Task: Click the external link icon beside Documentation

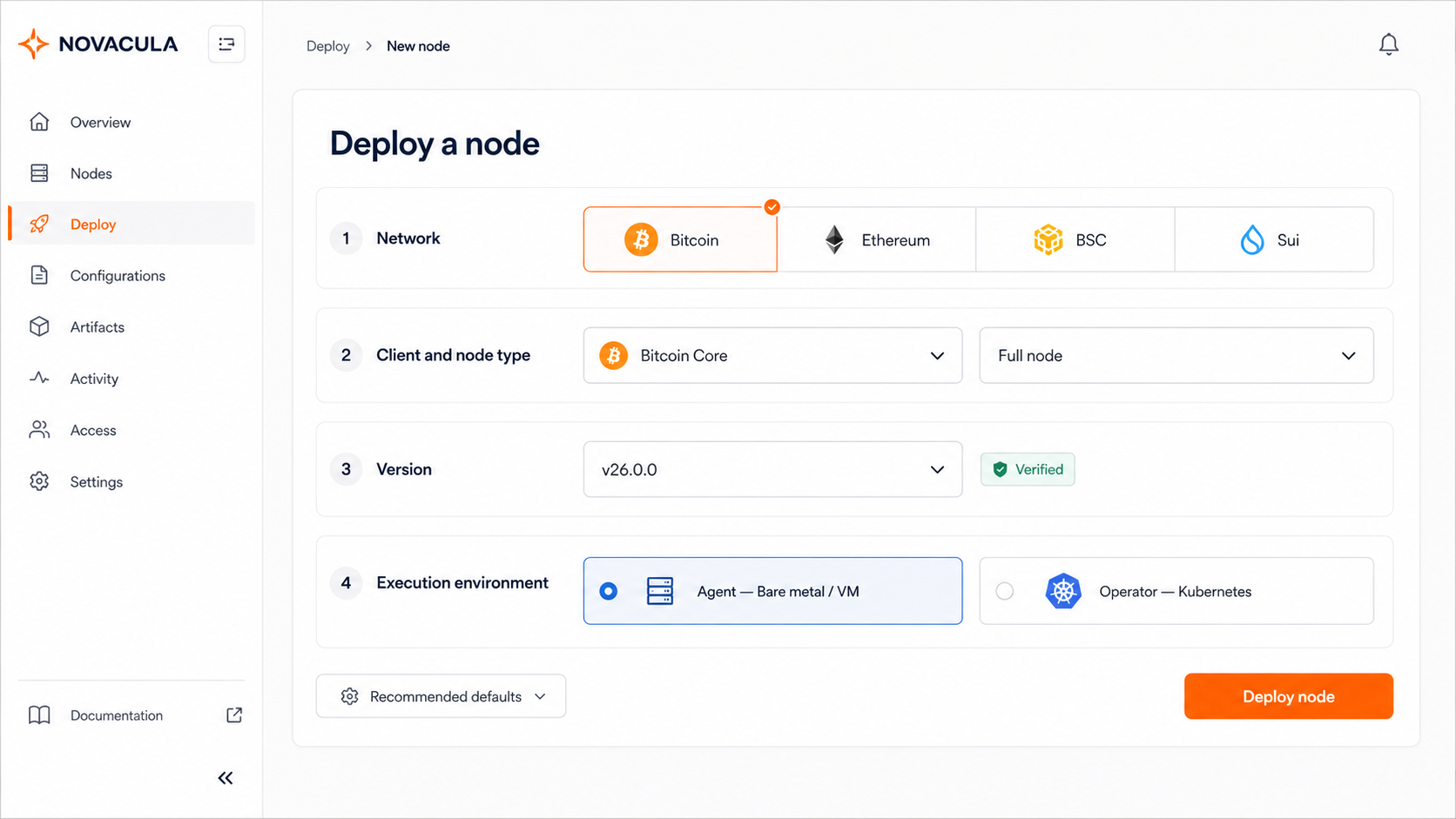Action: [x=234, y=715]
